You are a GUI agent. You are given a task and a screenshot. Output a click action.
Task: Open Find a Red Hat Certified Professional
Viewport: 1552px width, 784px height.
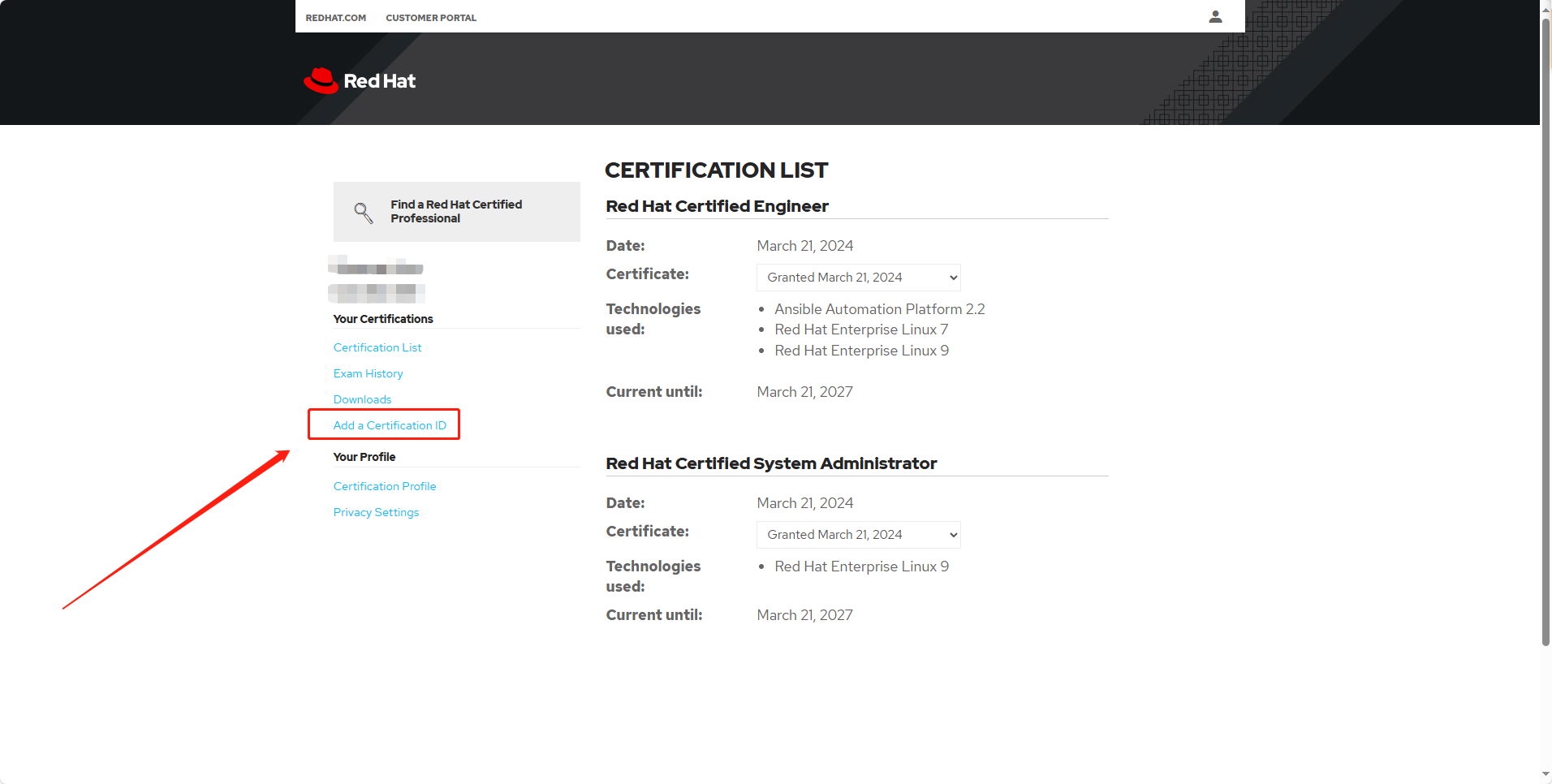(x=456, y=212)
